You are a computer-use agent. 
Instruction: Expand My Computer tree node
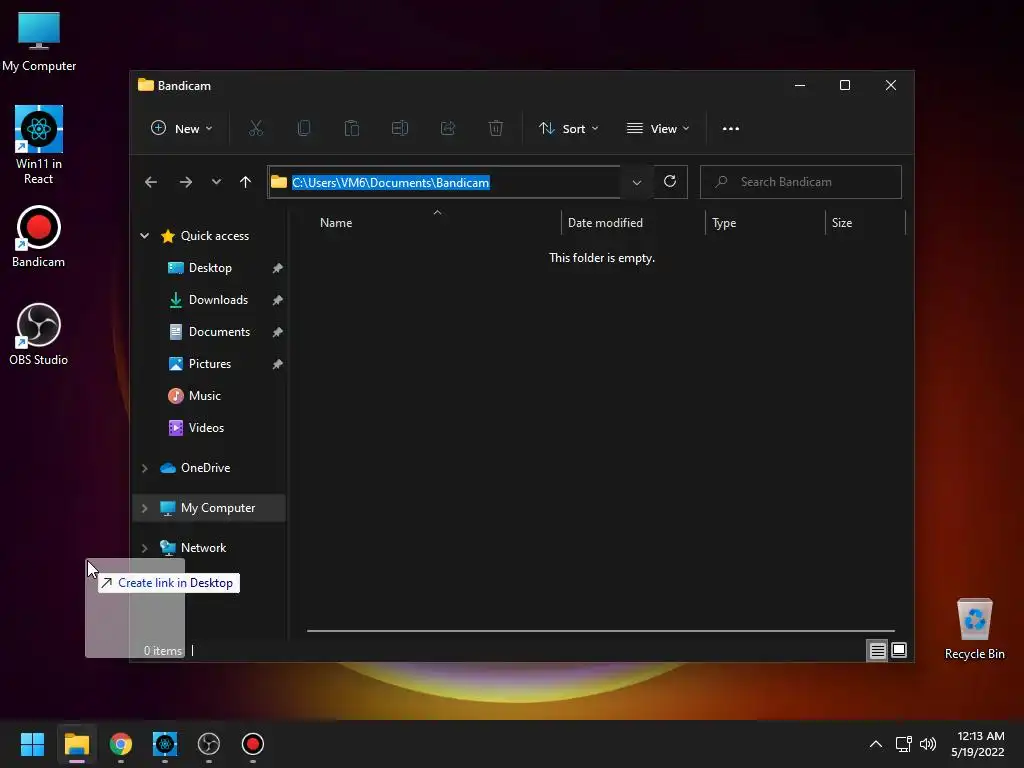[x=145, y=508]
